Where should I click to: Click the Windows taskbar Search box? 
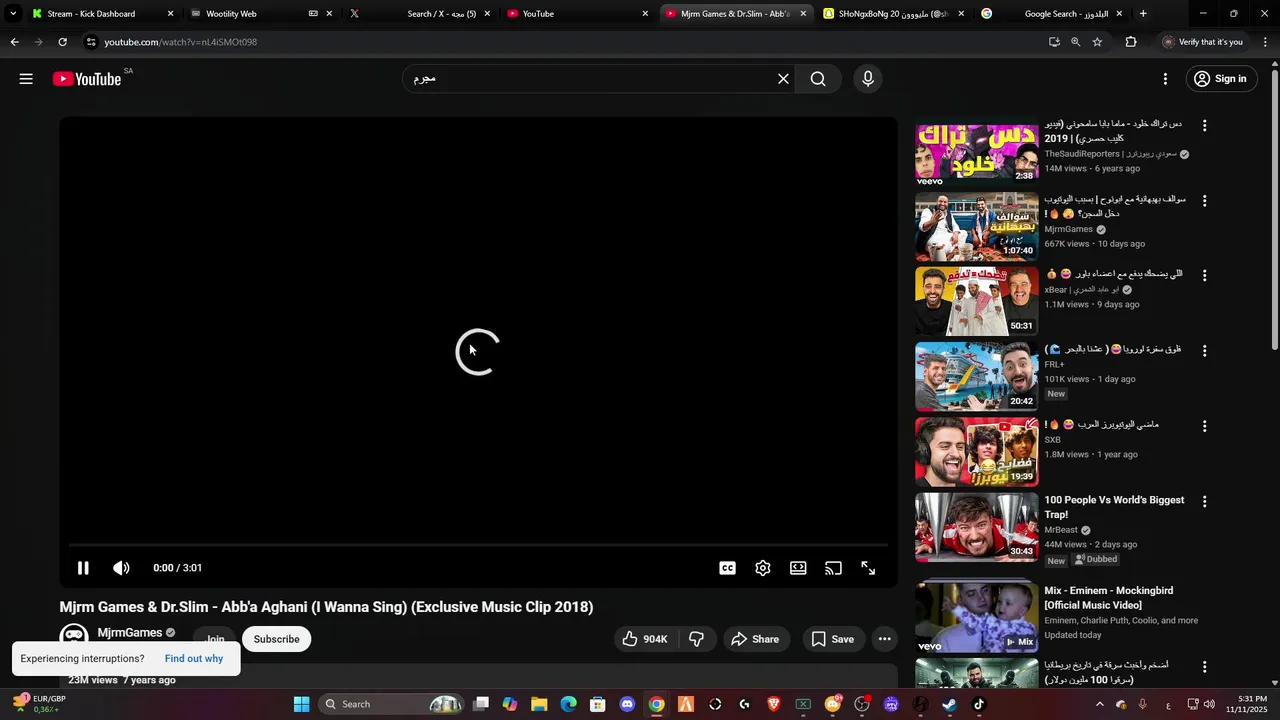pos(392,704)
